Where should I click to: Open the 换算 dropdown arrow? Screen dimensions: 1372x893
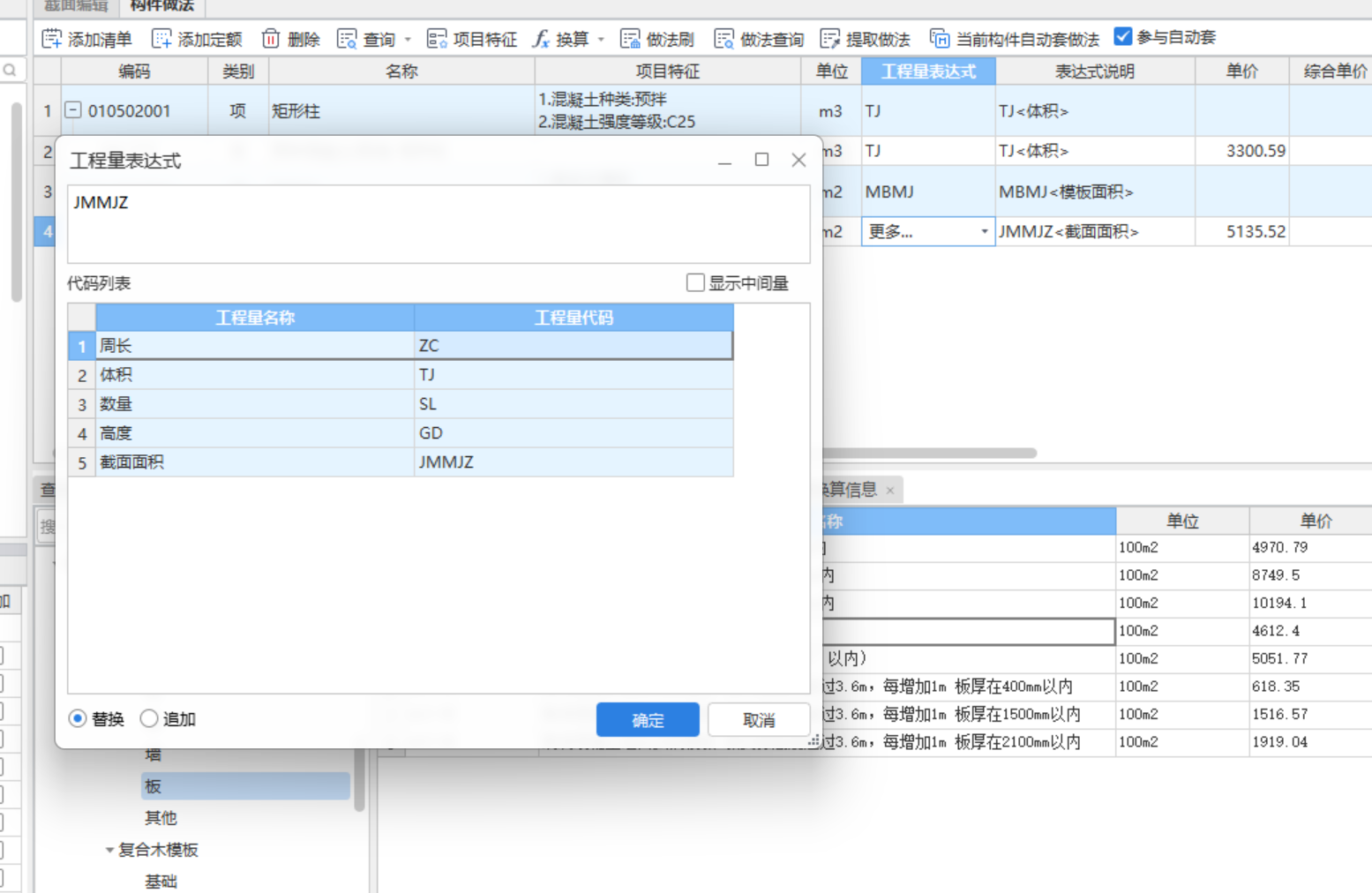tap(601, 40)
